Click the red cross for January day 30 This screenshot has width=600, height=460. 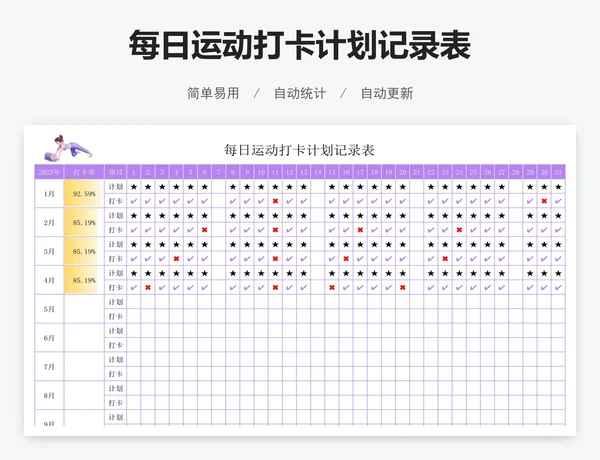click(544, 201)
